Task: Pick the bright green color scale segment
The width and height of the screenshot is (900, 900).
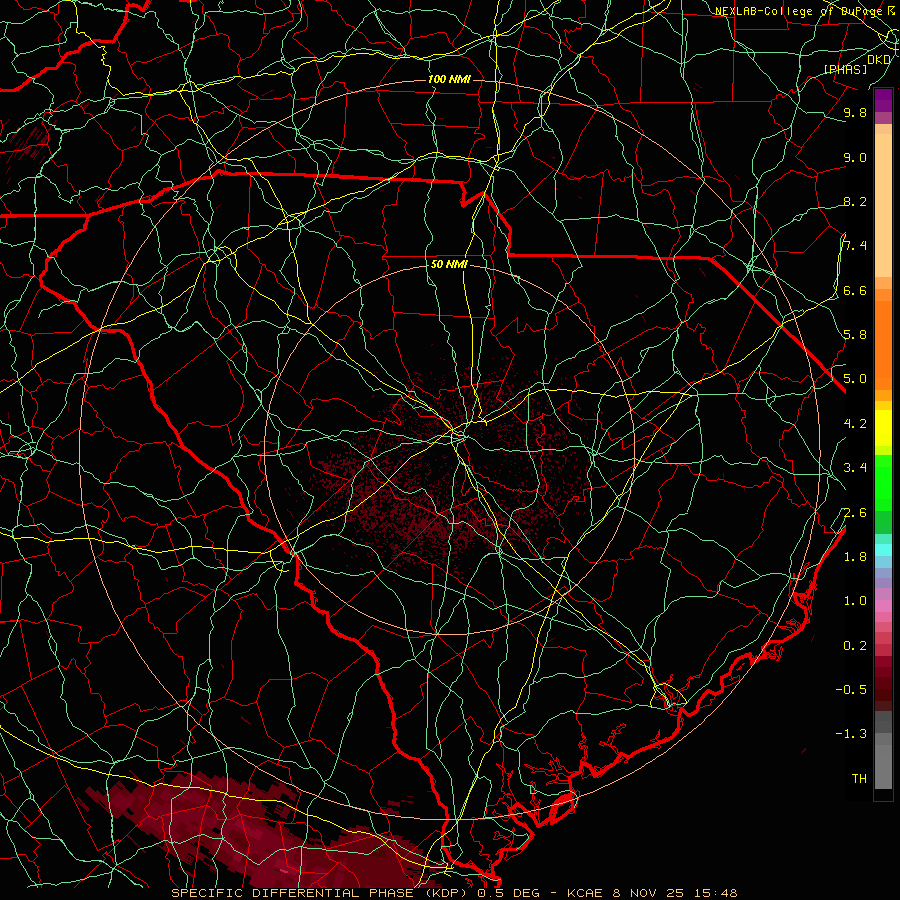Action: coord(883,482)
